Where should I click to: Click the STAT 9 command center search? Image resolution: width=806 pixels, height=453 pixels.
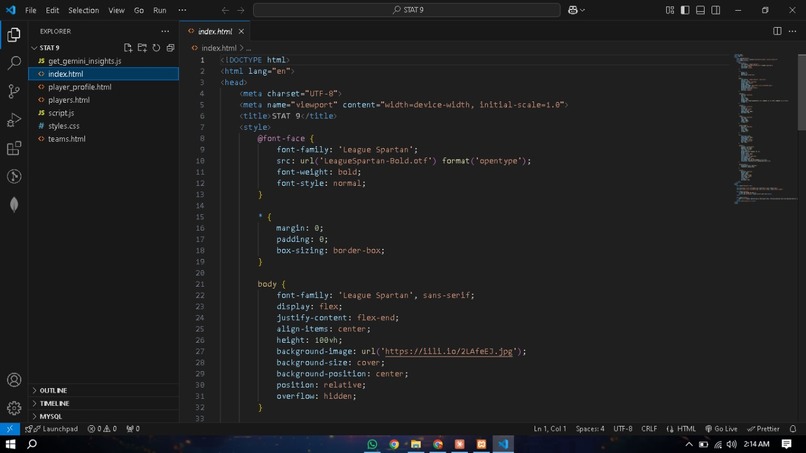(x=407, y=10)
